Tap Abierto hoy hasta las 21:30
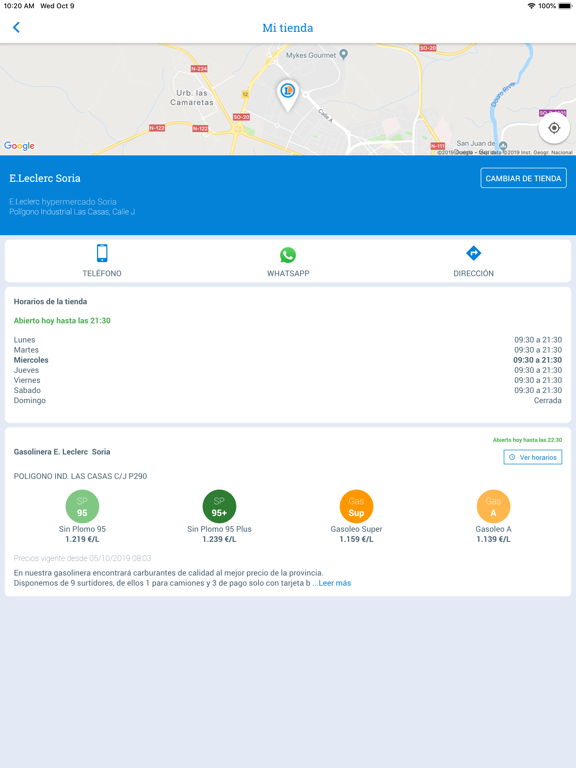The height and width of the screenshot is (768, 576). (62, 320)
